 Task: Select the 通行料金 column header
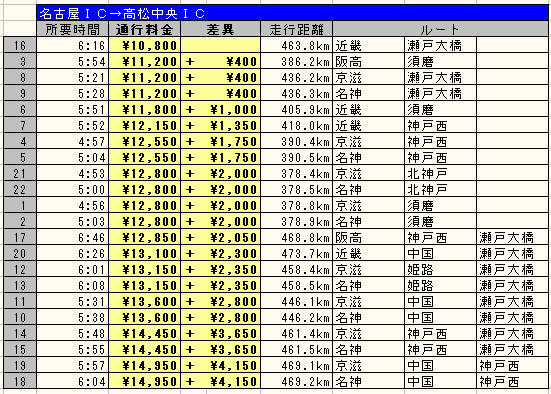point(145,29)
